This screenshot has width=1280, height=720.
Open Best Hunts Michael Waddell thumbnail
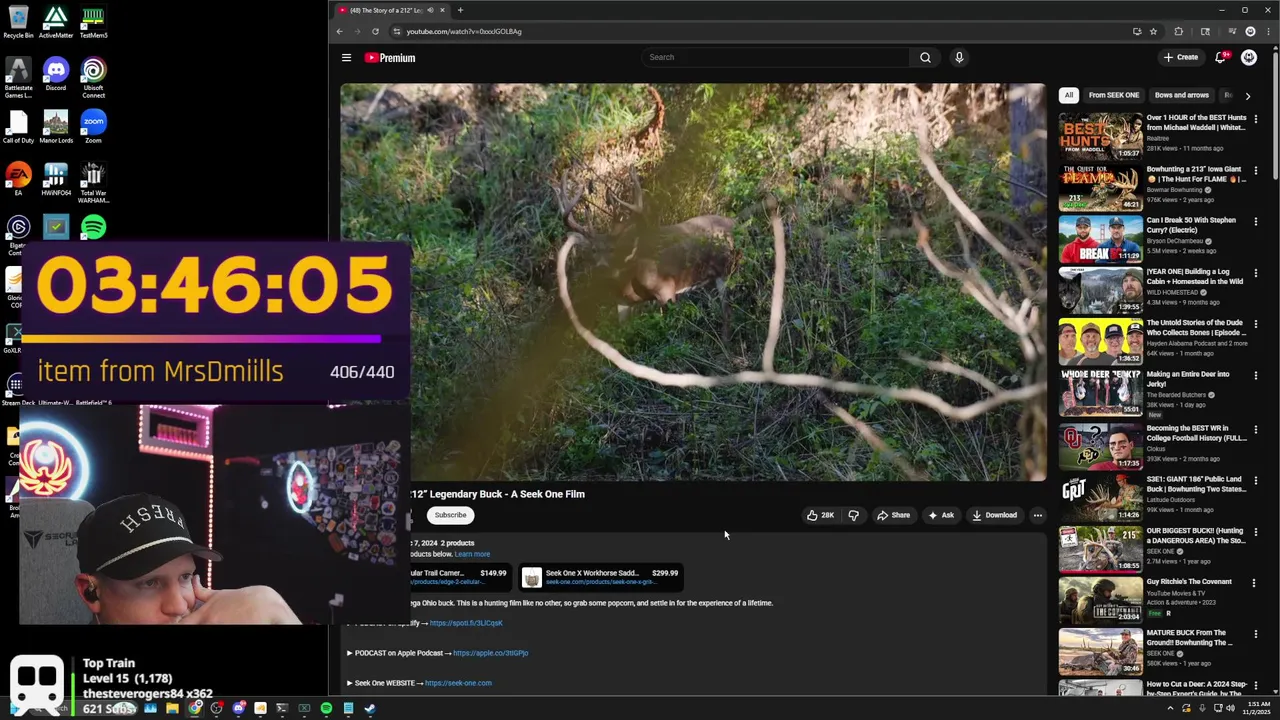[1100, 136]
